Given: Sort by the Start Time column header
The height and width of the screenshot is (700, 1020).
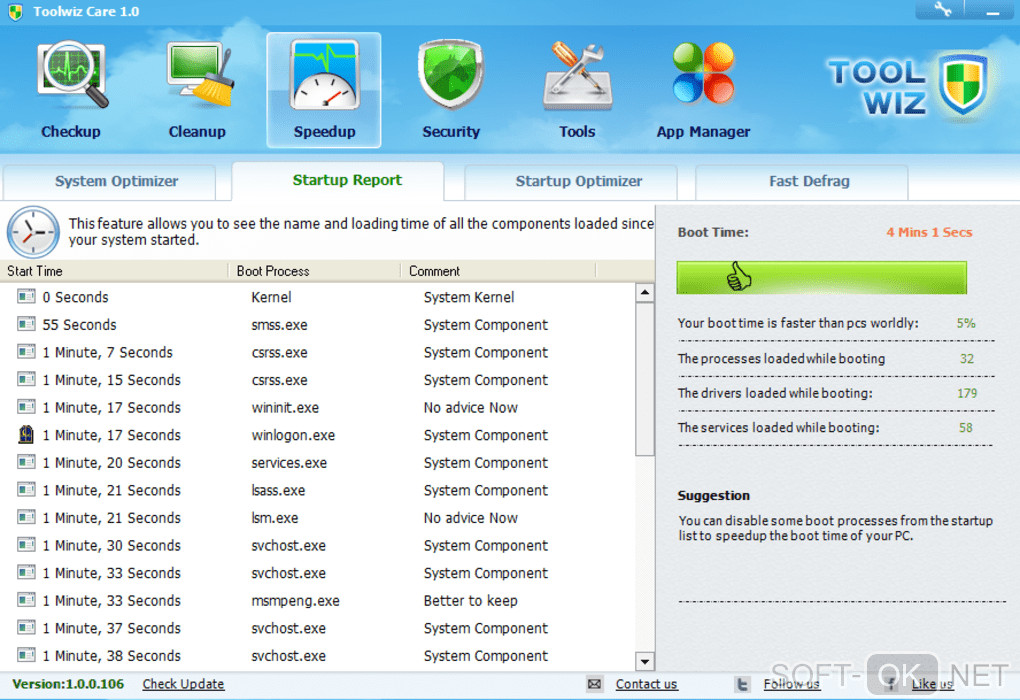Looking at the screenshot, I should pos(114,271).
